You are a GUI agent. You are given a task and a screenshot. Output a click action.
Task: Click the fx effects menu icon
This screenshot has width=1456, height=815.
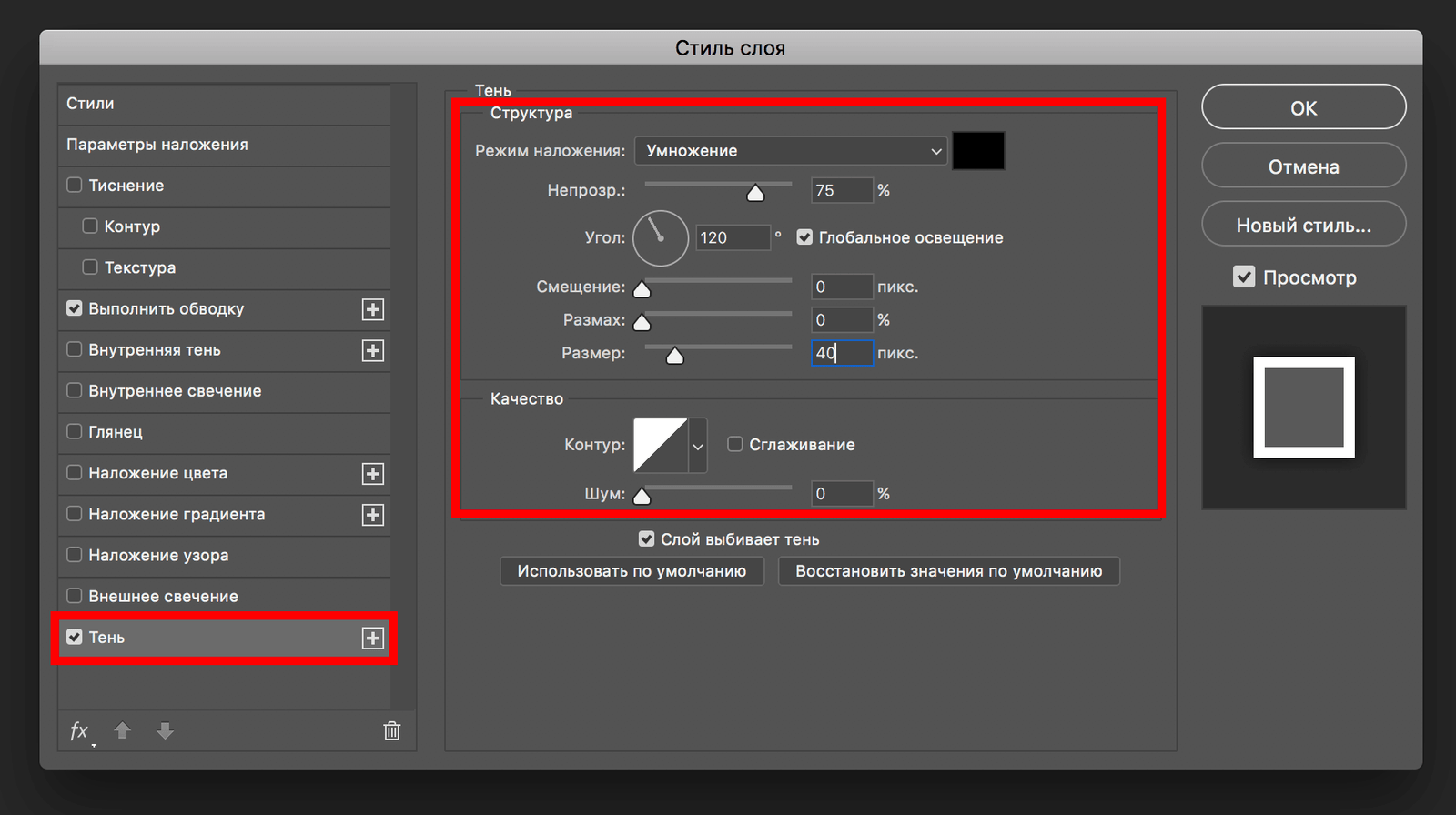79,731
